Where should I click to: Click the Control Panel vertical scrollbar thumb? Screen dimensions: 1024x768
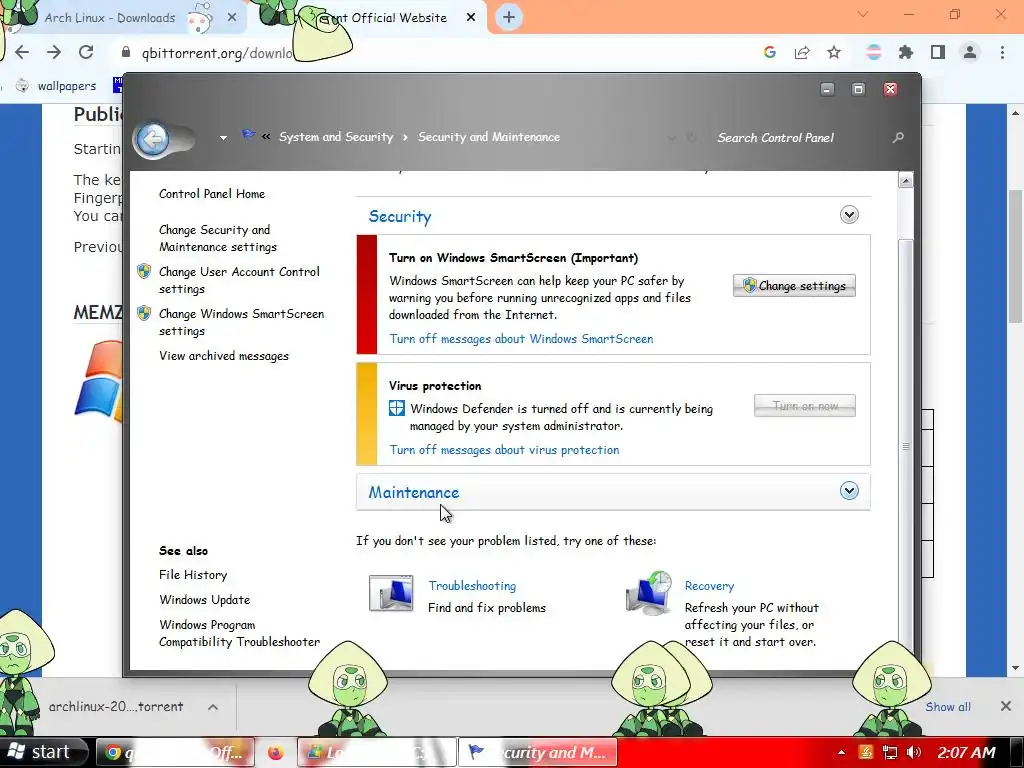pyautogui.click(x=905, y=446)
